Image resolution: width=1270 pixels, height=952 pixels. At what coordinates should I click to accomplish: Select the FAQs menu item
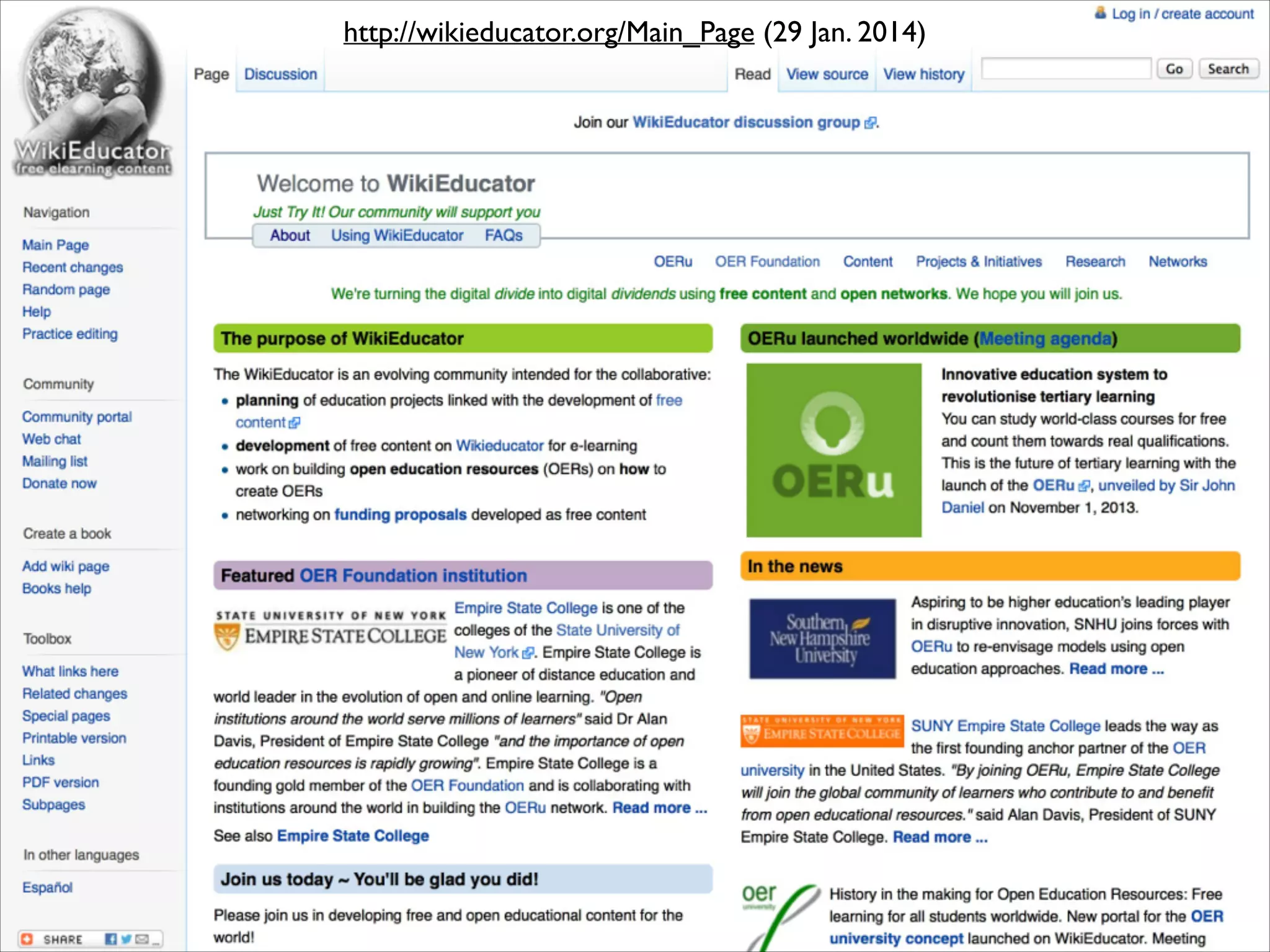(x=504, y=236)
